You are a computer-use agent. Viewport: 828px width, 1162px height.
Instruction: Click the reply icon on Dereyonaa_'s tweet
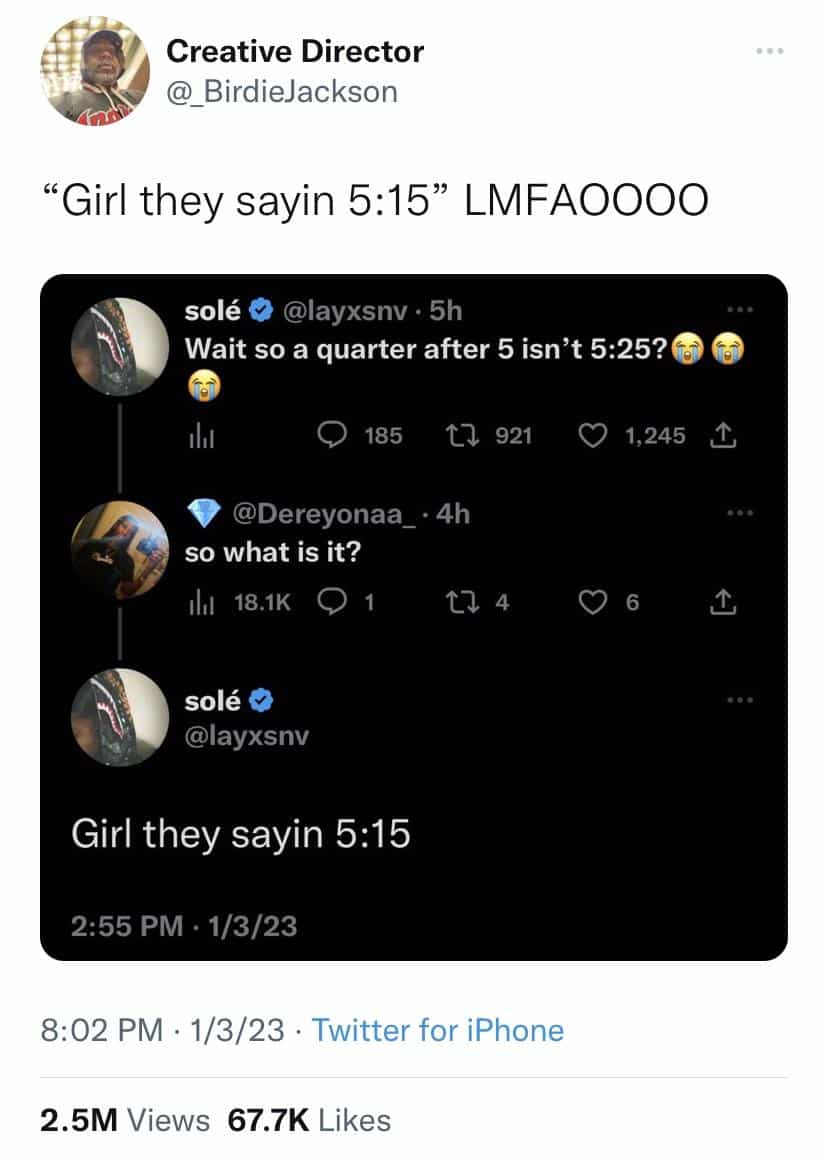pos(331,602)
